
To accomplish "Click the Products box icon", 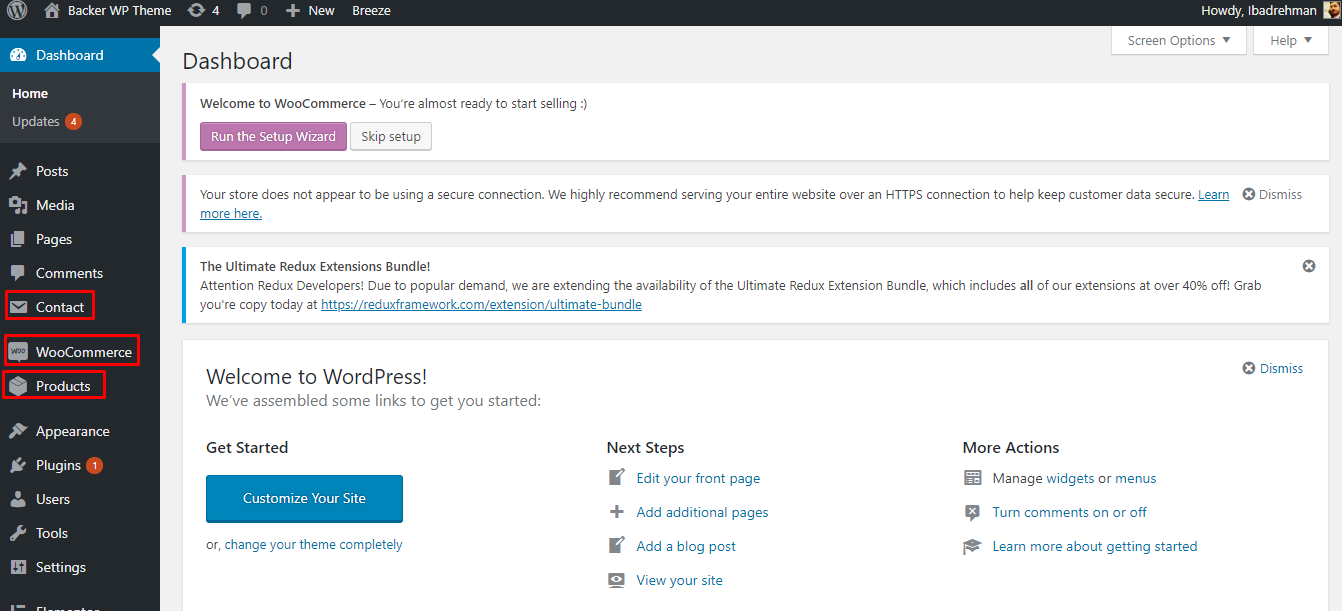I will pyautogui.click(x=18, y=386).
